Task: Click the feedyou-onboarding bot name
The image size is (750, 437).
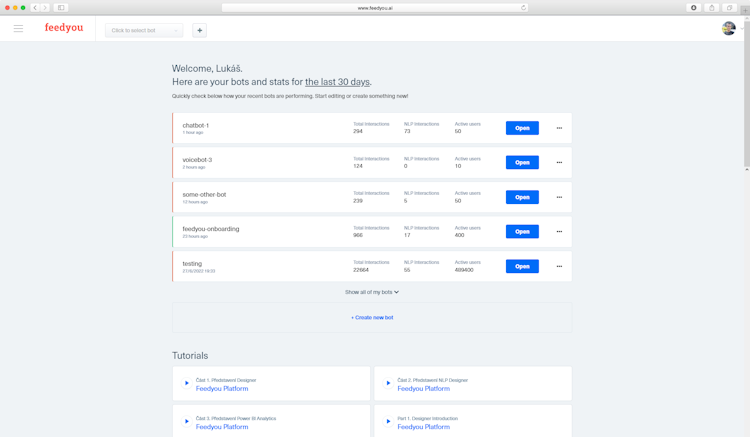Action: coord(210,229)
